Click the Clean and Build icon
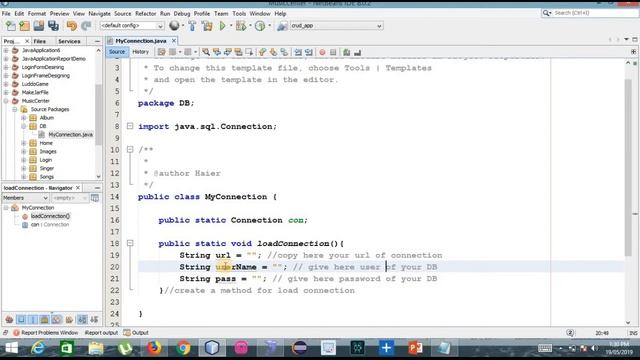 pos(207,26)
